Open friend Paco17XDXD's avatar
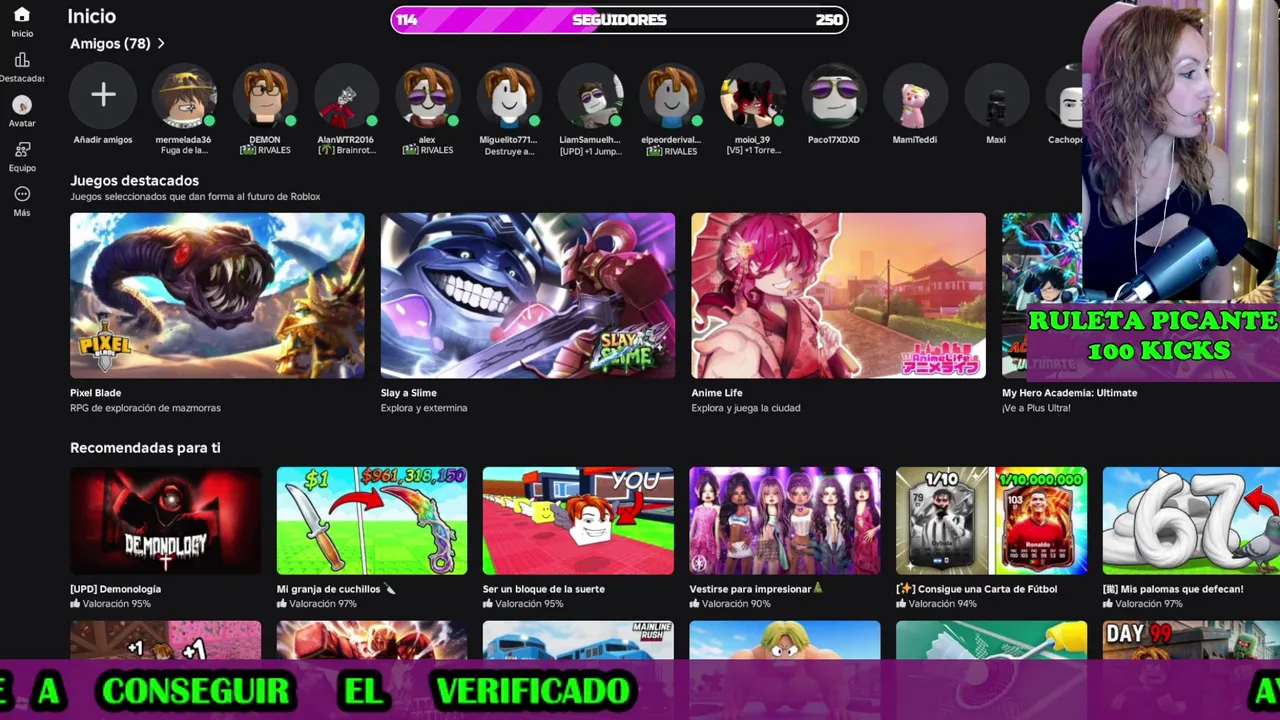Viewport: 1280px width, 720px height. [x=833, y=95]
